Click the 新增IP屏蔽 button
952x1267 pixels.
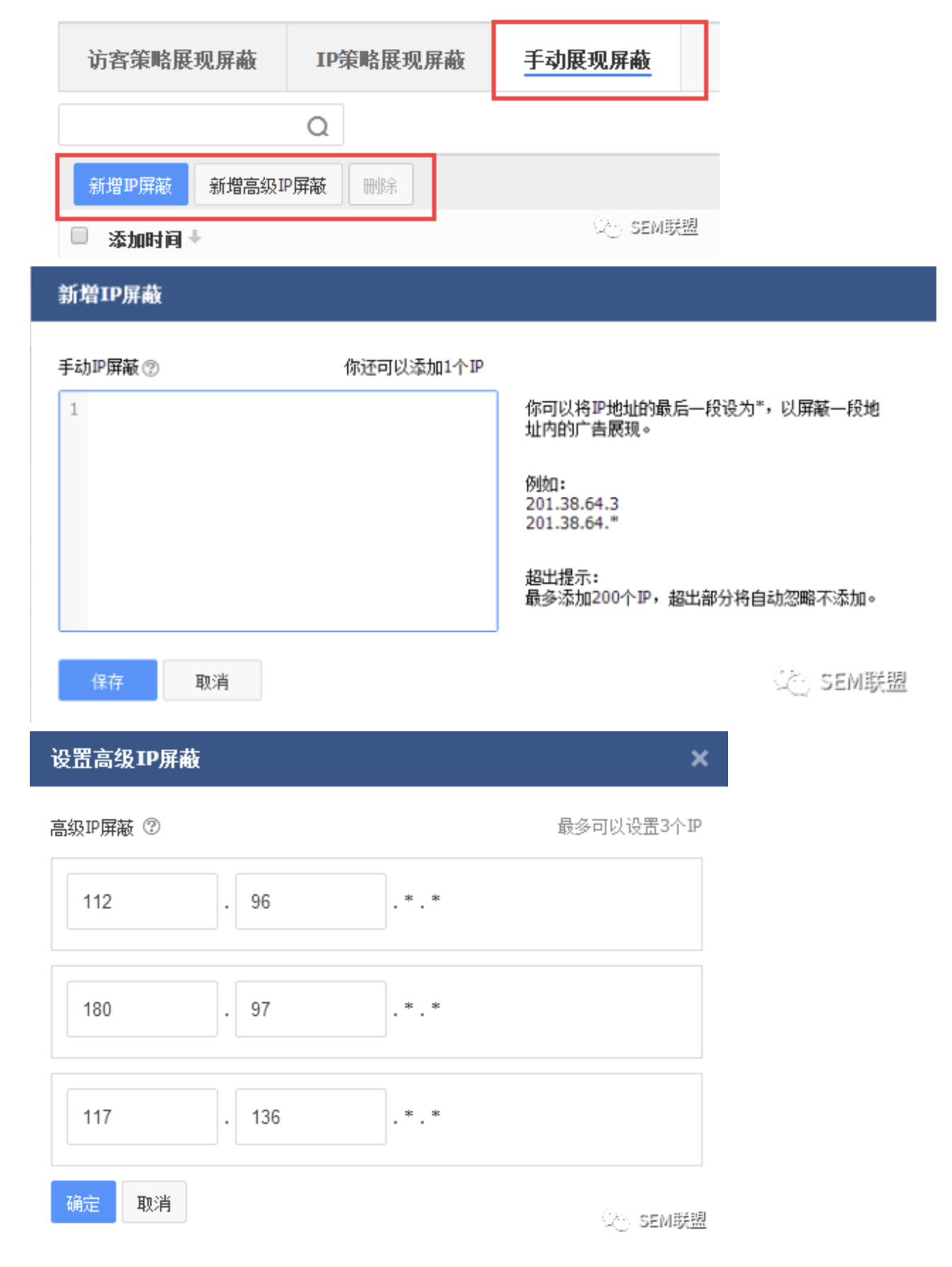point(130,185)
